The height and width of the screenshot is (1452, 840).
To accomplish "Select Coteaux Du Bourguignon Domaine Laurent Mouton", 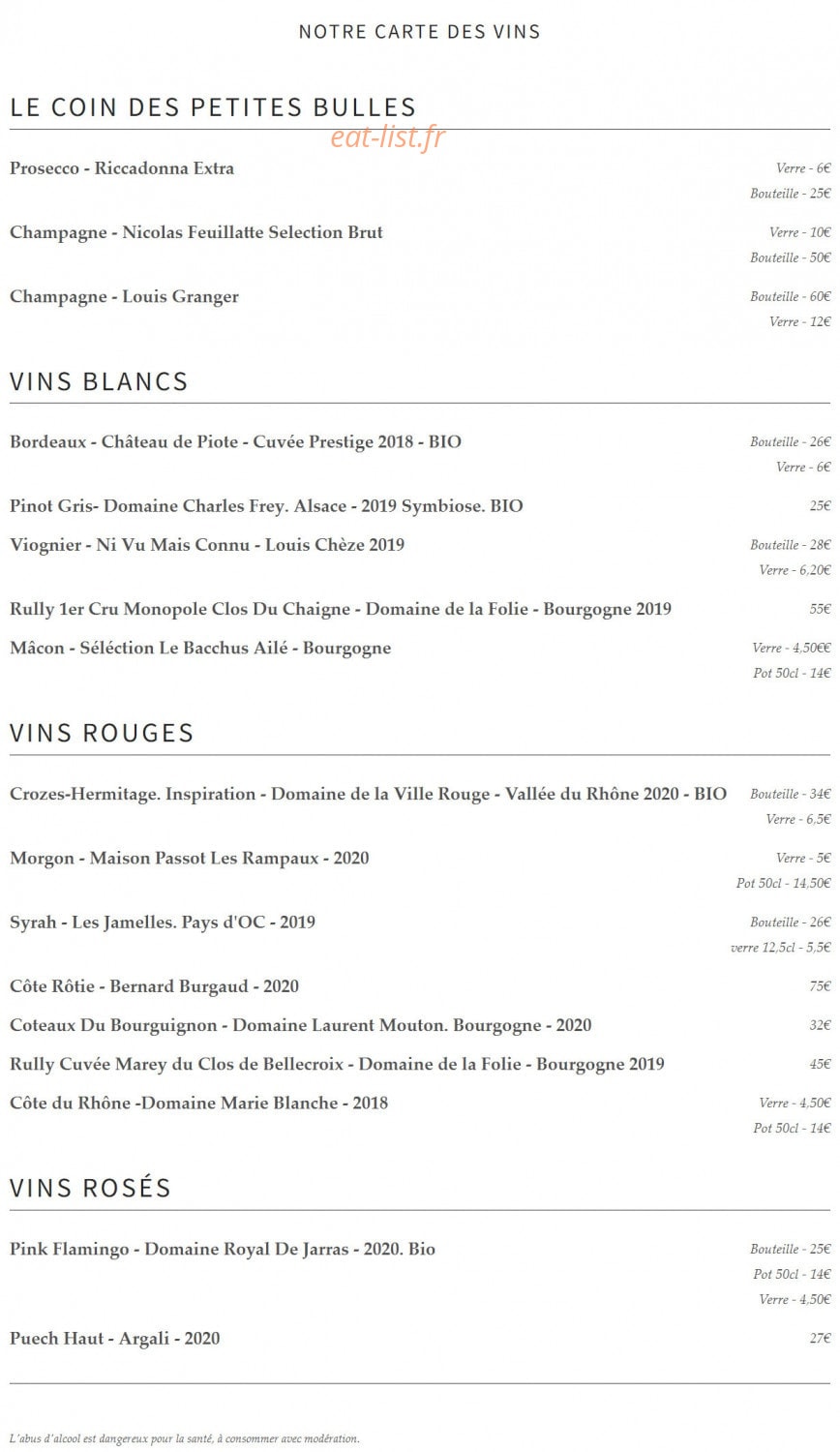I will pos(301,1025).
